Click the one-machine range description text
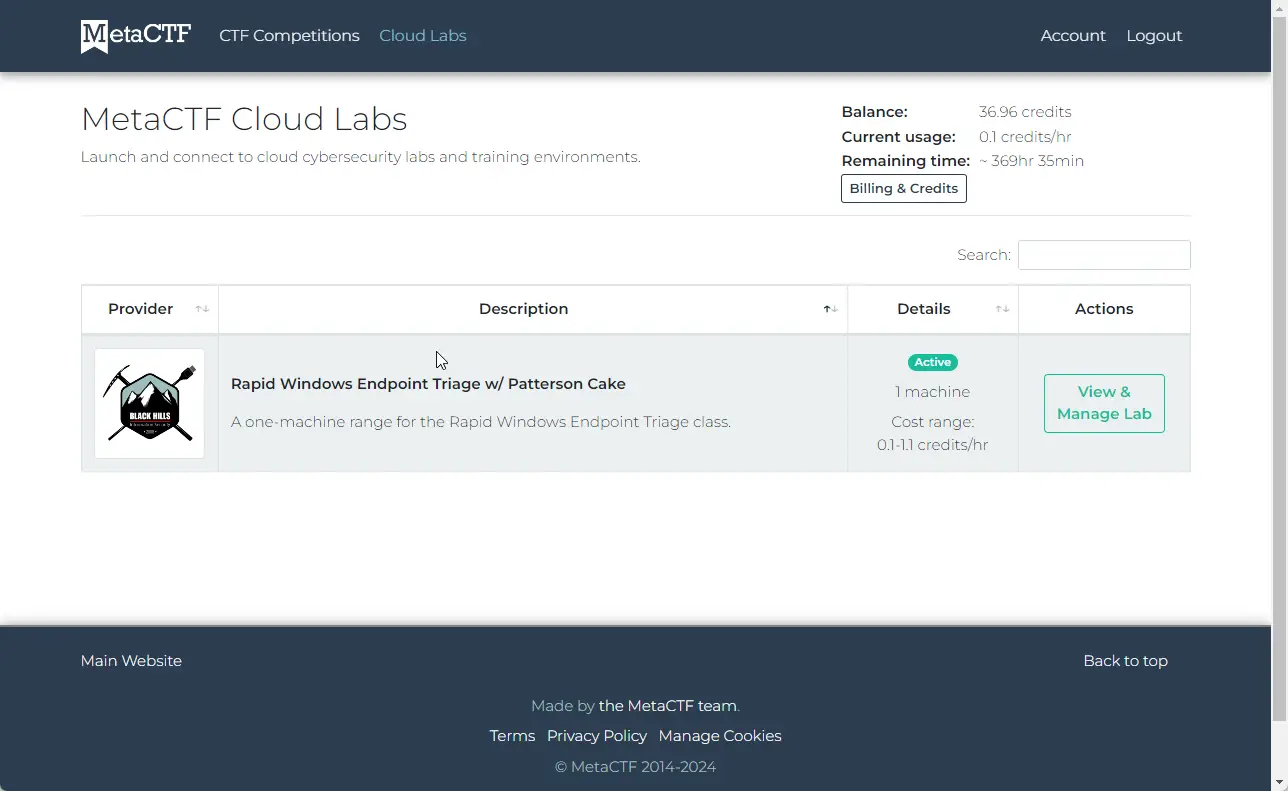 481,422
